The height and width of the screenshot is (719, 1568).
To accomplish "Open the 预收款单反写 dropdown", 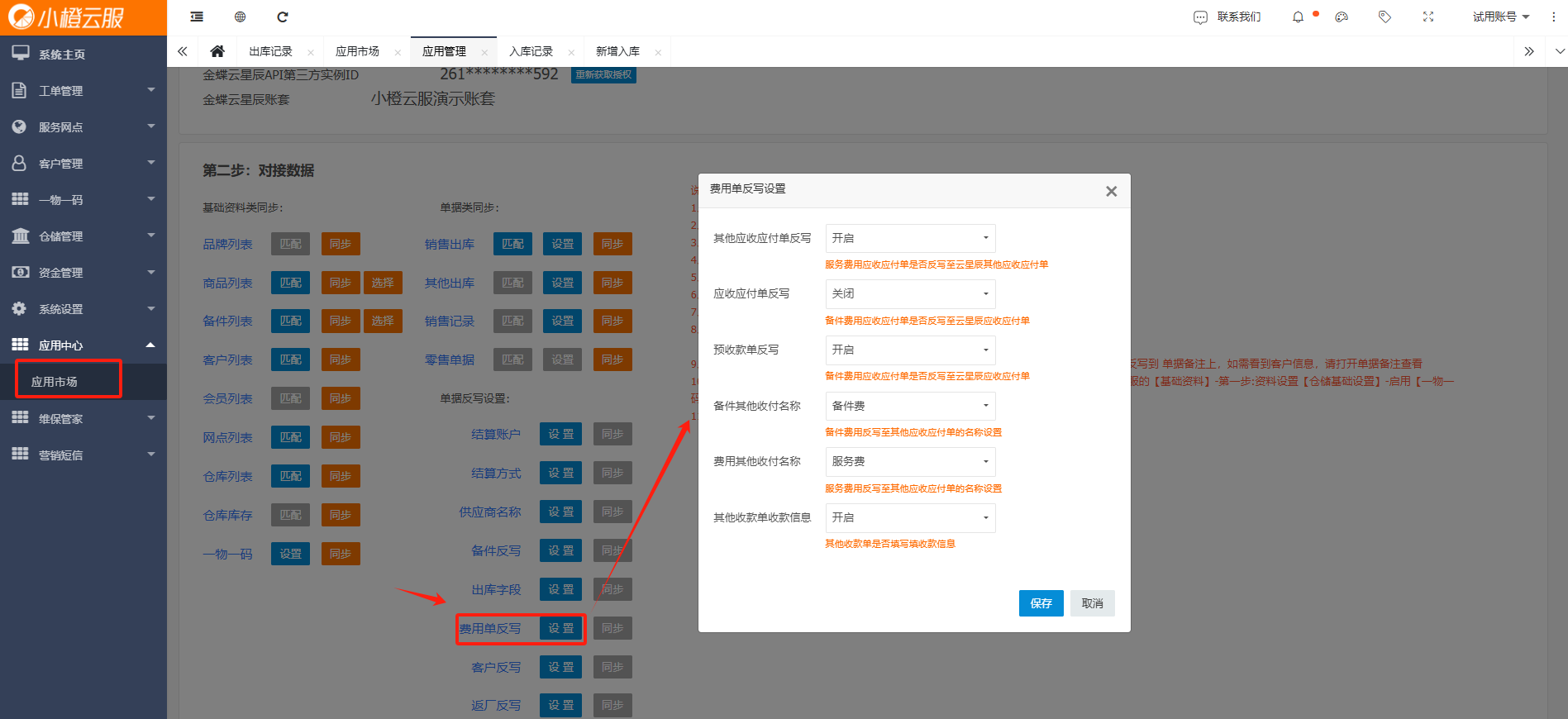I will tap(910, 350).
